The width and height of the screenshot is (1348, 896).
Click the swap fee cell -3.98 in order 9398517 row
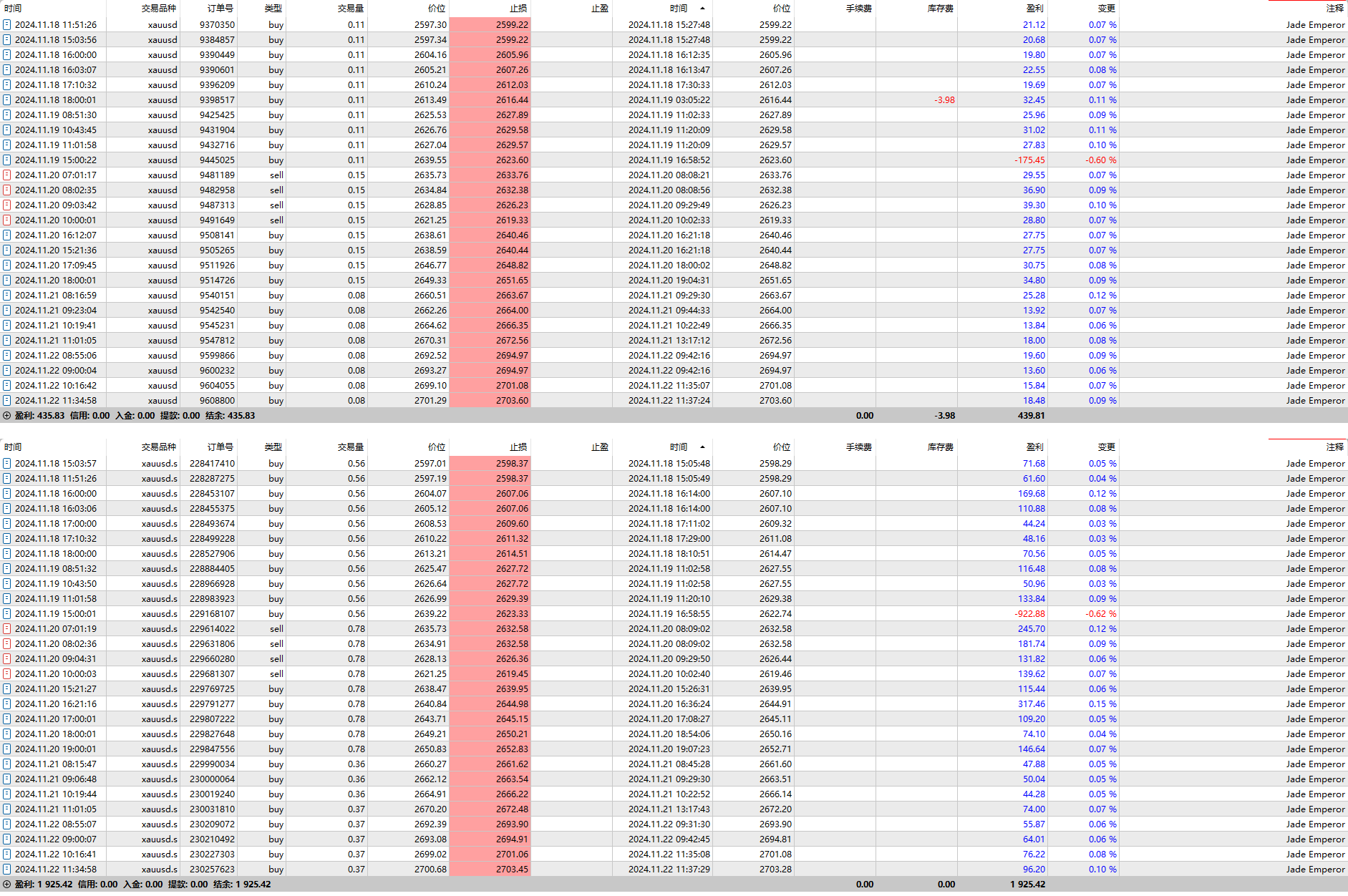(944, 99)
